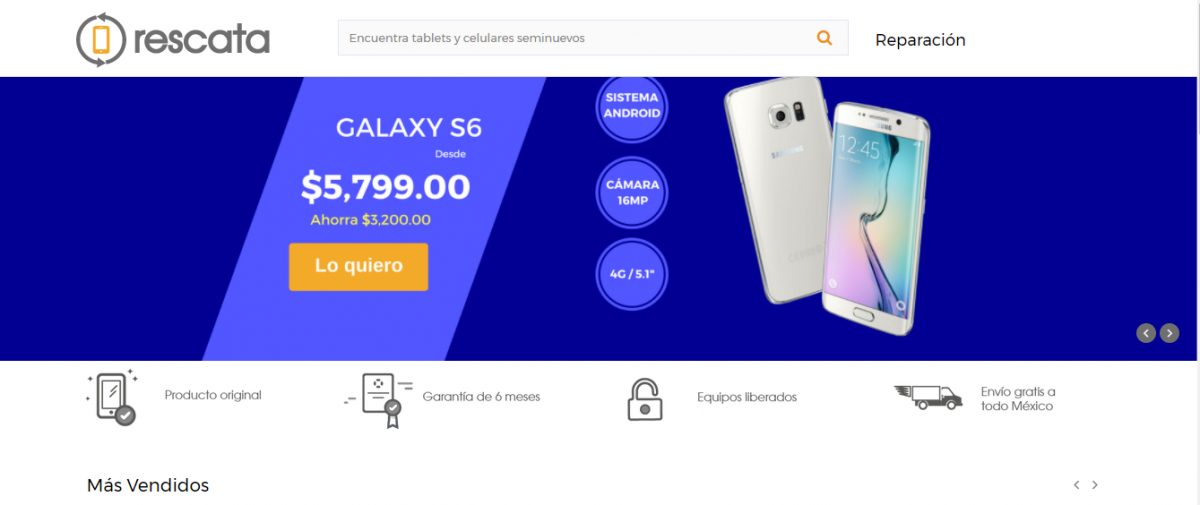Go to previous banner slide arrow
The width and height of the screenshot is (1200, 505).
pyautogui.click(x=1146, y=333)
